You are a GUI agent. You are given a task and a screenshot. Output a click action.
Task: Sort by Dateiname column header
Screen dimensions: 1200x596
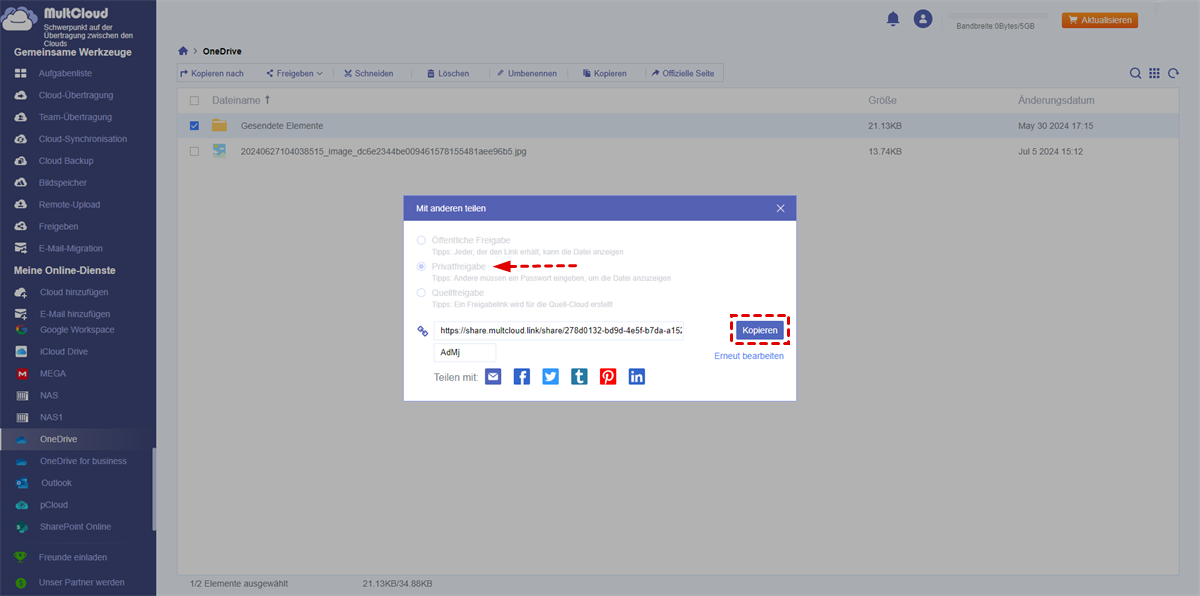pos(241,101)
